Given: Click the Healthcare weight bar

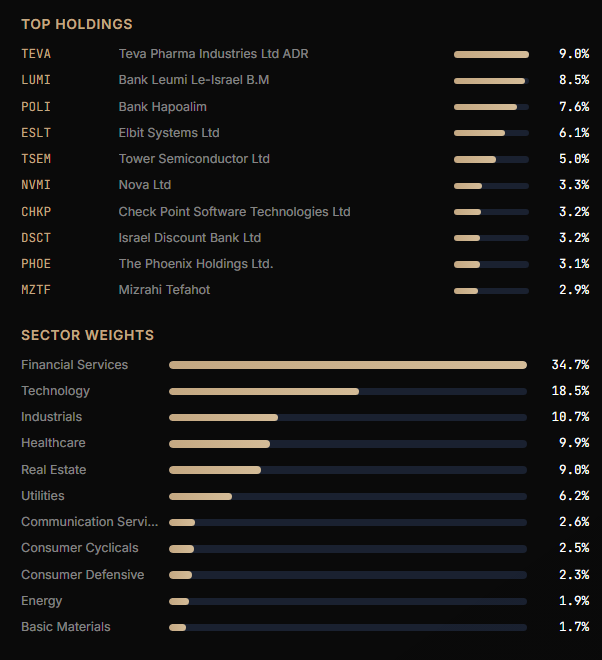Looking at the screenshot, I should coord(348,444).
